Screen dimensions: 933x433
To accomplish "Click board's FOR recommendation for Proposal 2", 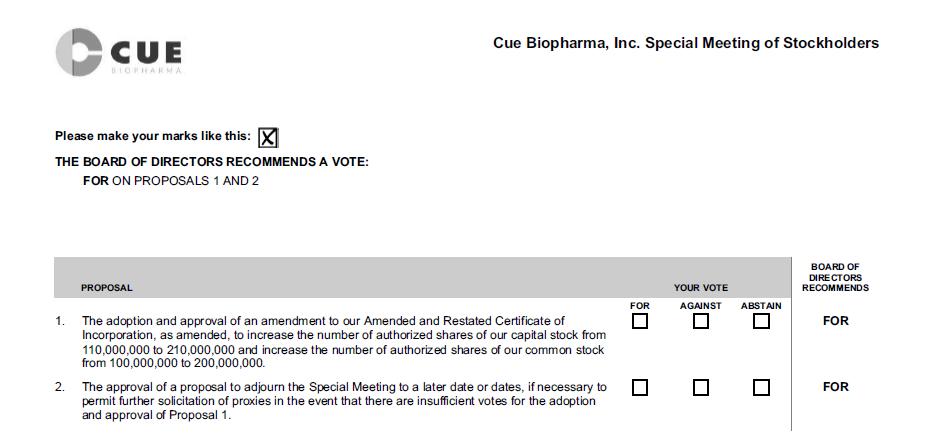I will pos(835,387).
